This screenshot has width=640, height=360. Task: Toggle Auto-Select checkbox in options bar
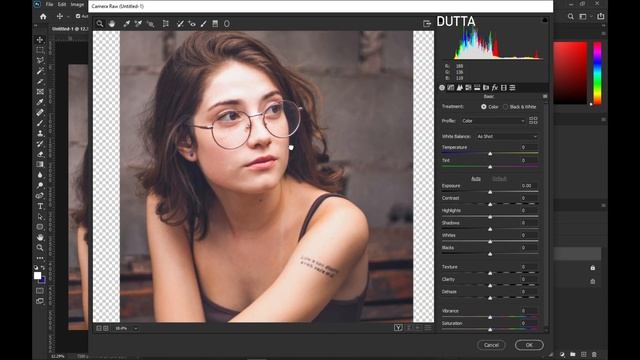78,16
